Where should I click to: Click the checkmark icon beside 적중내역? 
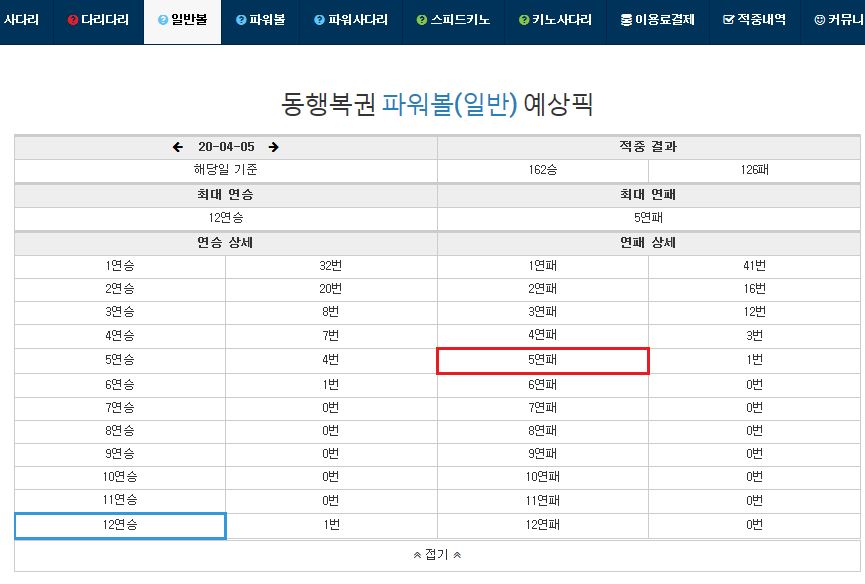729,20
